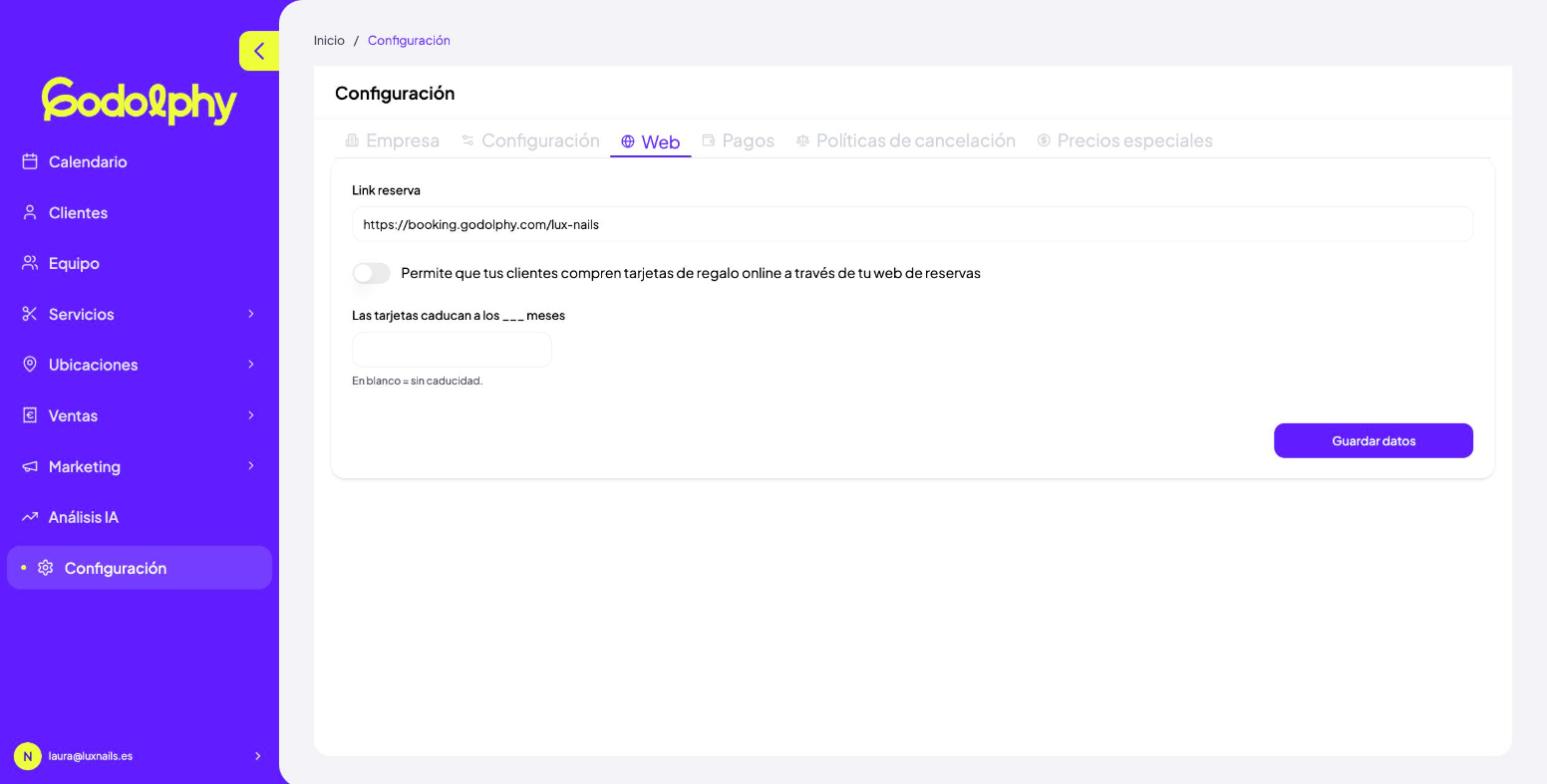The image size is (1547, 784).
Task: Click the location pin icon beside Ubicaciones
Action: (x=30, y=365)
